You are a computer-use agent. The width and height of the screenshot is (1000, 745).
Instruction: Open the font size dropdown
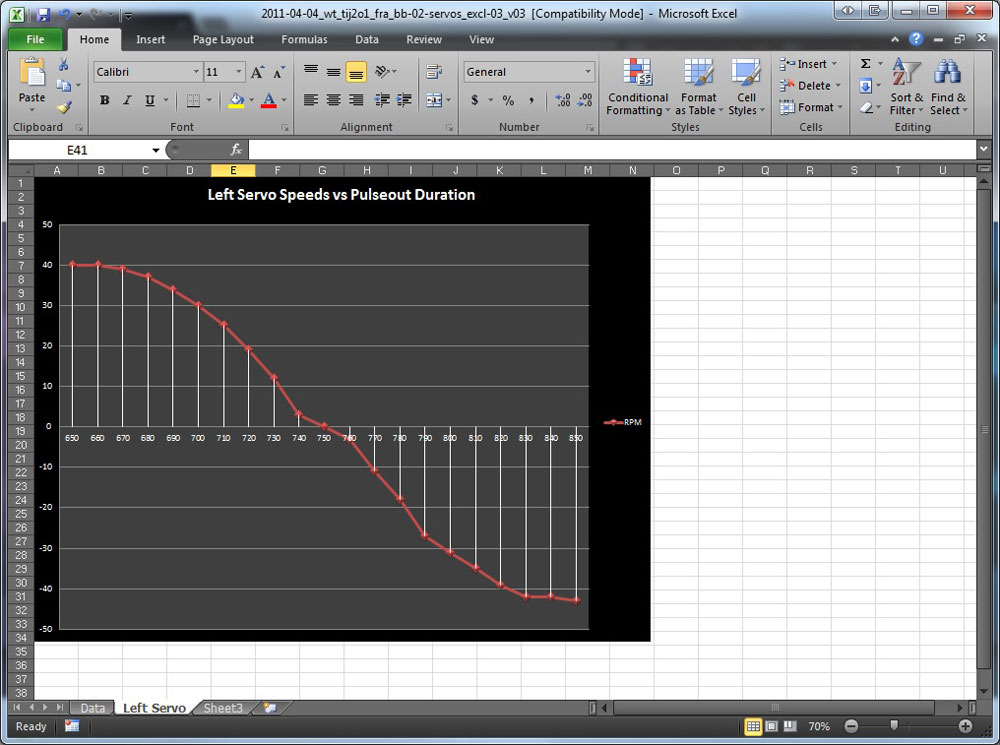click(x=239, y=72)
